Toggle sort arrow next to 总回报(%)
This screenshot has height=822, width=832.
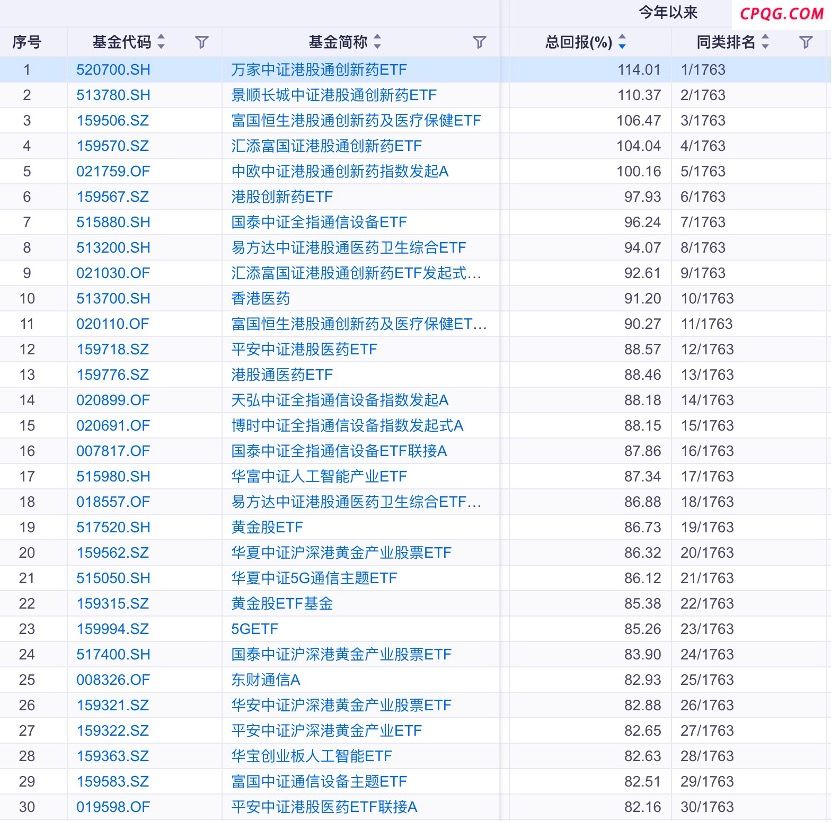click(x=622, y=42)
